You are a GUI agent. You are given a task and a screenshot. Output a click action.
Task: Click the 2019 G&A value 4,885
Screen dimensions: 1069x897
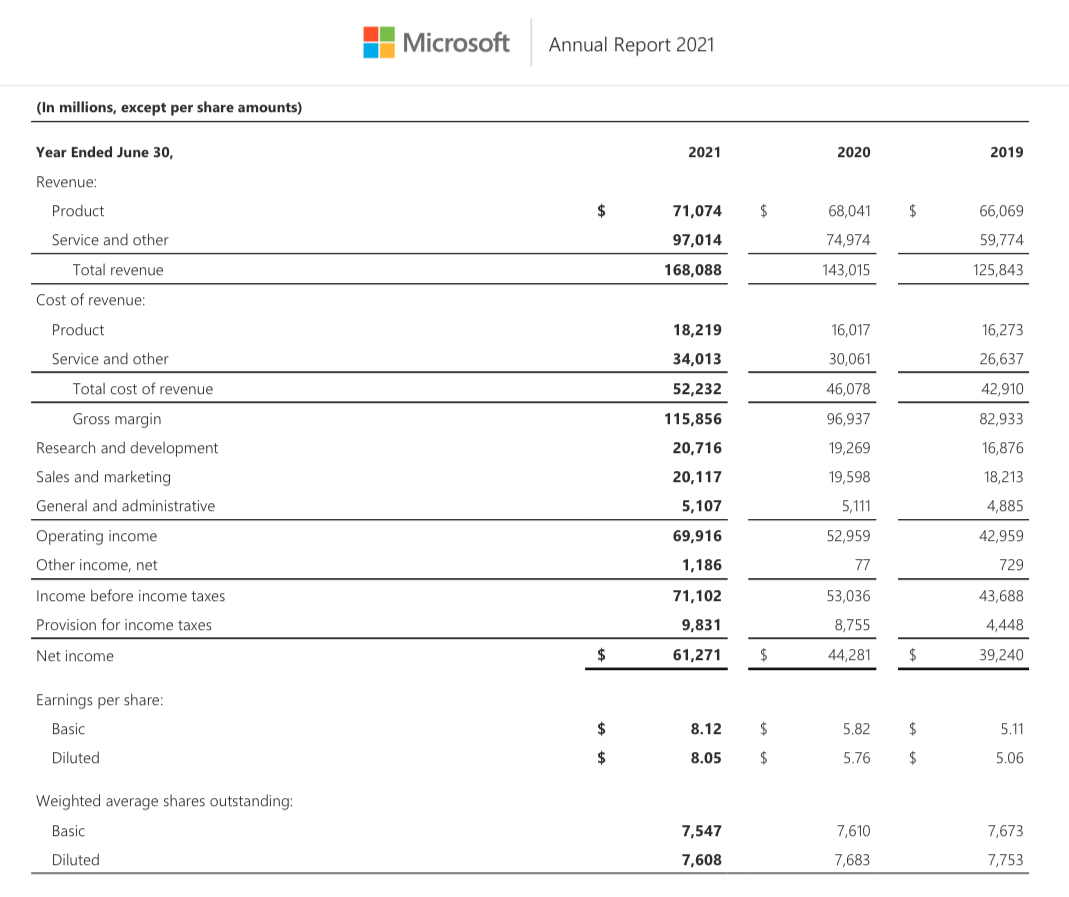[1005, 506]
